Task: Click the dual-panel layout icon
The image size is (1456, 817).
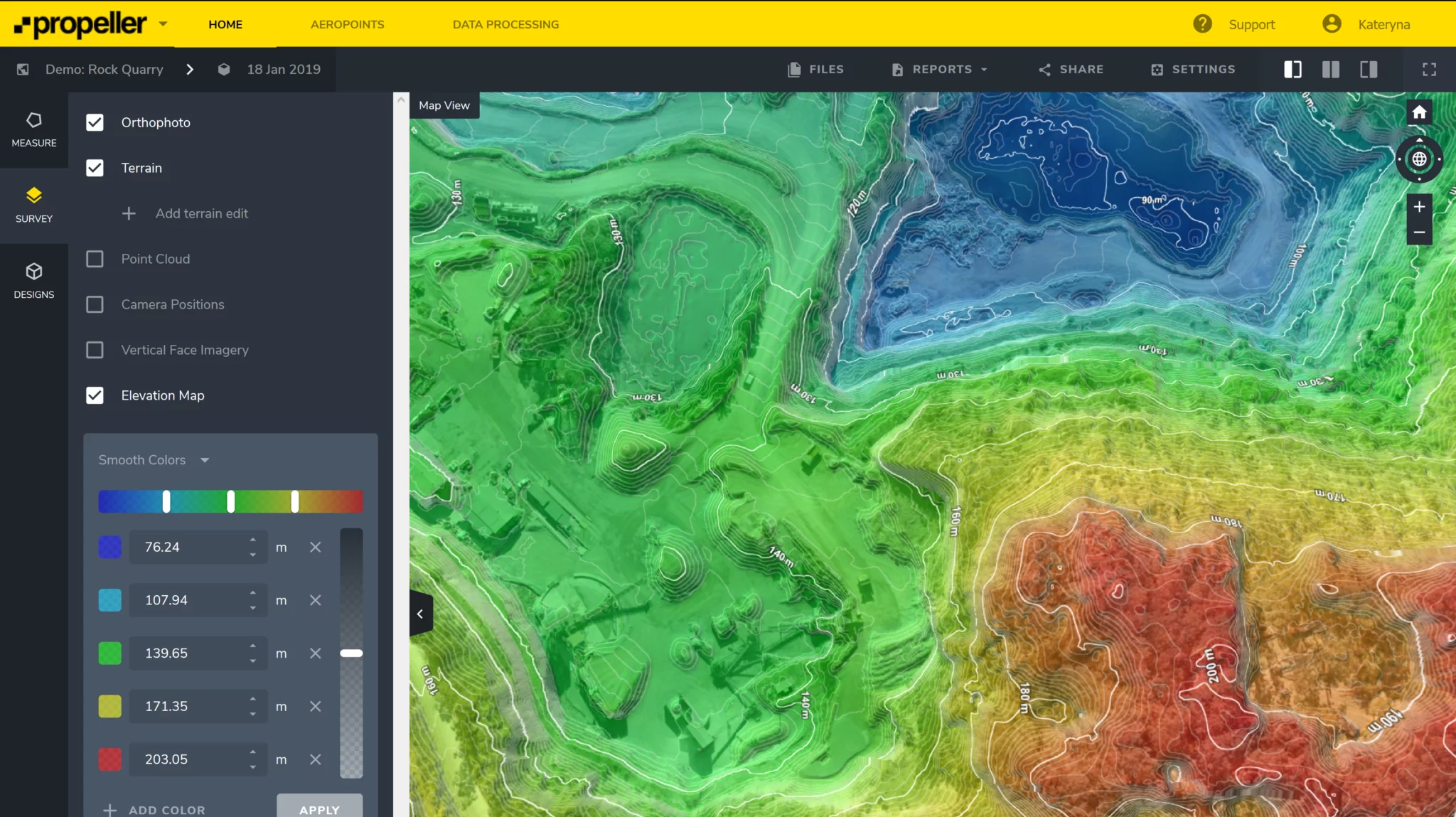Action: pyautogui.click(x=1331, y=69)
